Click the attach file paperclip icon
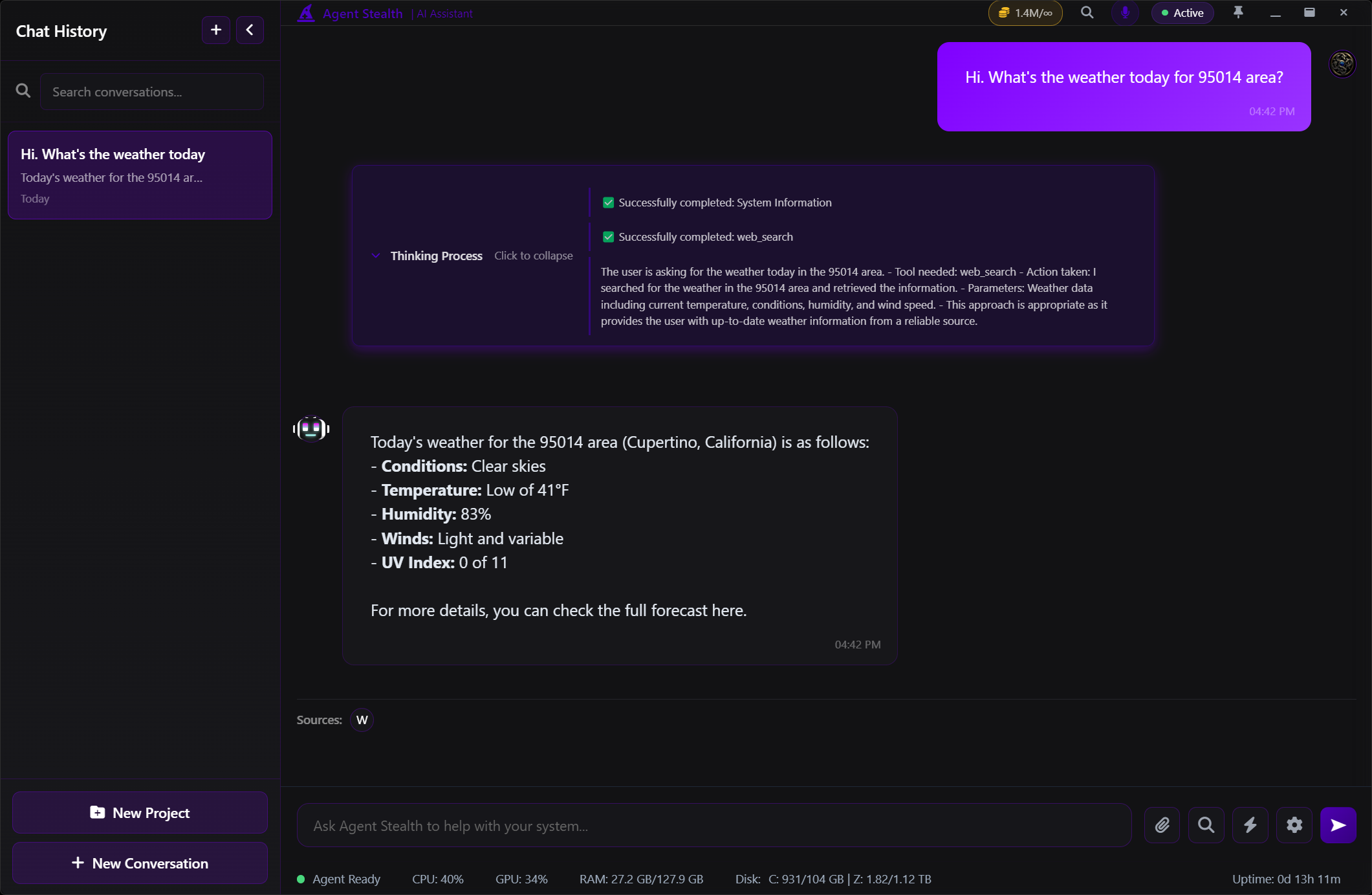The image size is (1372, 895). [1162, 825]
